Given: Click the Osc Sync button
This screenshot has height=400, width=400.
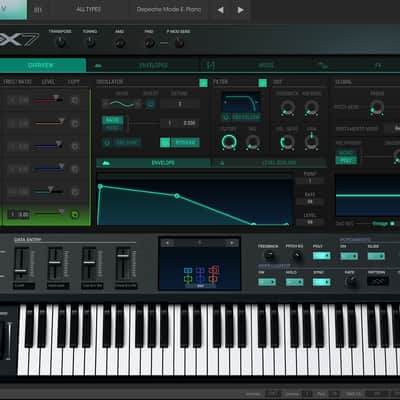Looking at the screenshot, I should [122, 143].
